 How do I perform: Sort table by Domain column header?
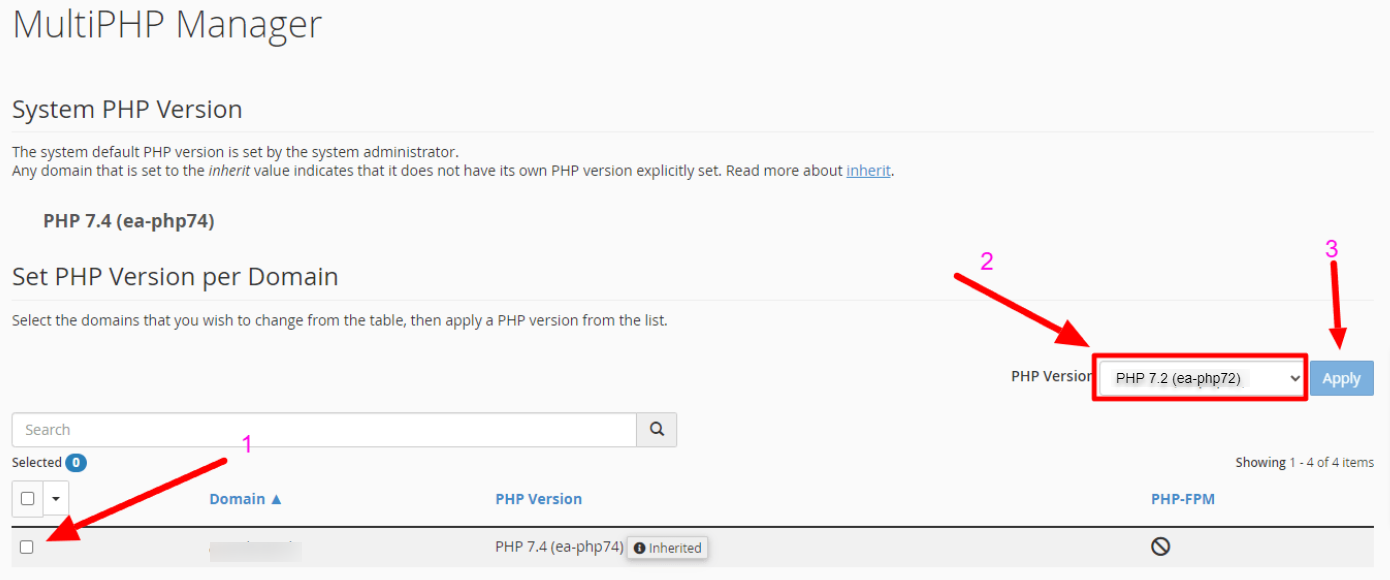click(x=237, y=499)
